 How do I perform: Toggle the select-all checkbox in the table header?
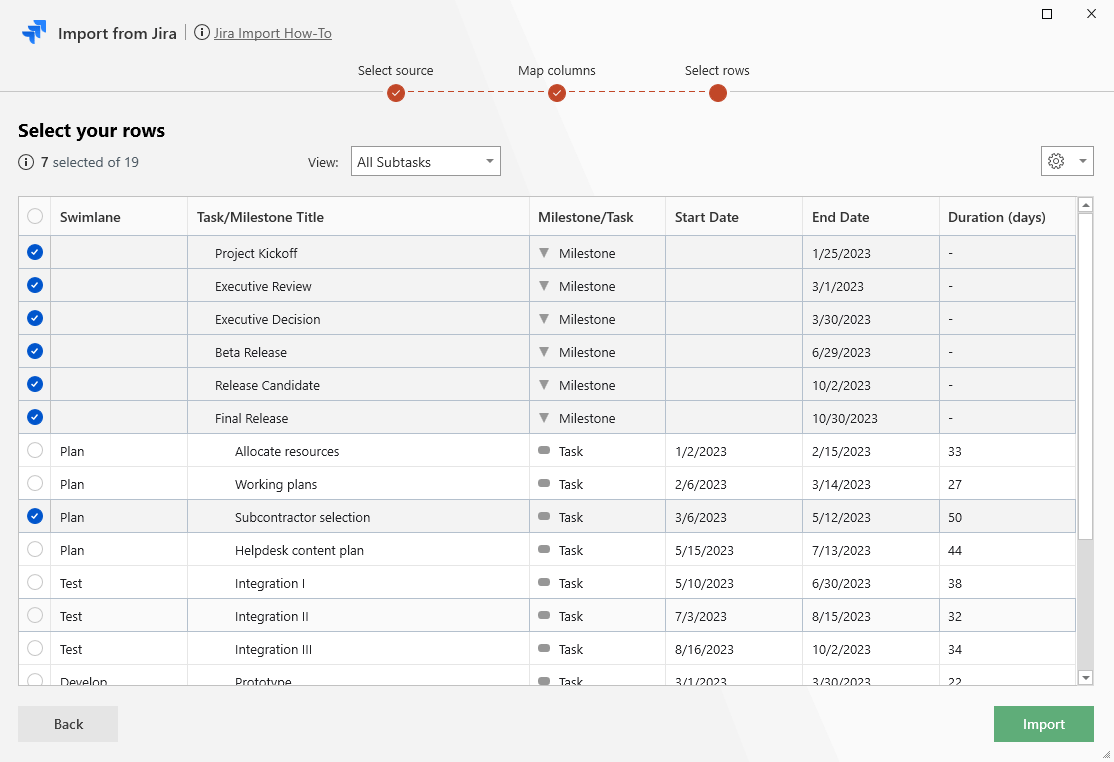tap(34, 216)
